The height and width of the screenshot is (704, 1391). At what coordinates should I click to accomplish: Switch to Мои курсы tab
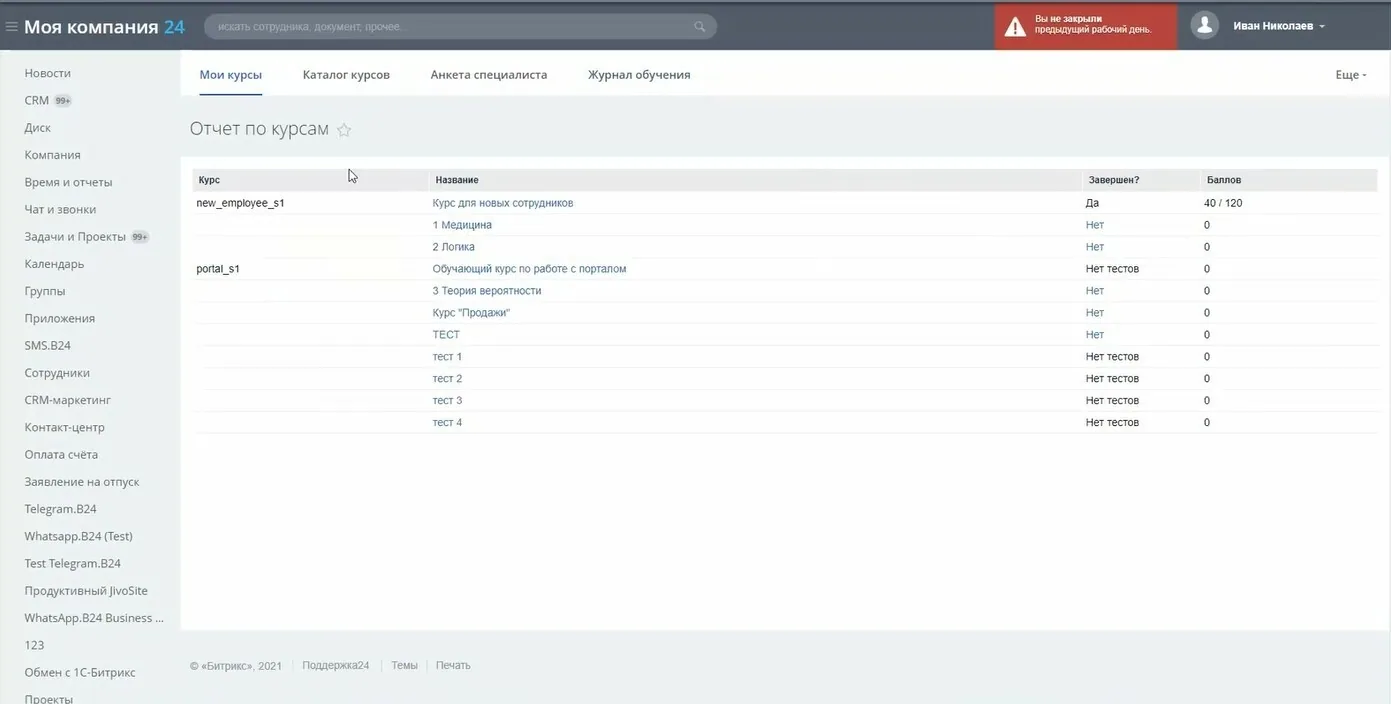(x=231, y=75)
